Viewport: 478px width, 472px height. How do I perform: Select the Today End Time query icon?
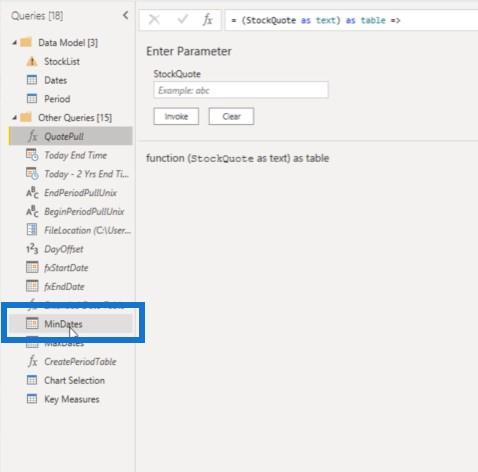tap(32, 155)
